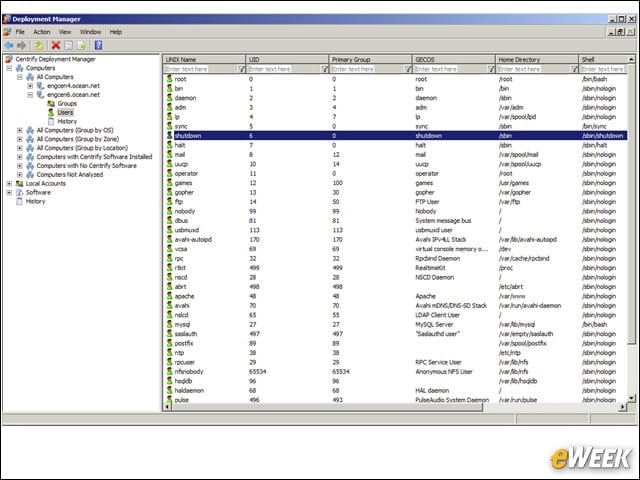Image resolution: width=640 pixels, height=480 pixels.
Task: Click the vertical scrollbar down arrow
Action: 631,398
